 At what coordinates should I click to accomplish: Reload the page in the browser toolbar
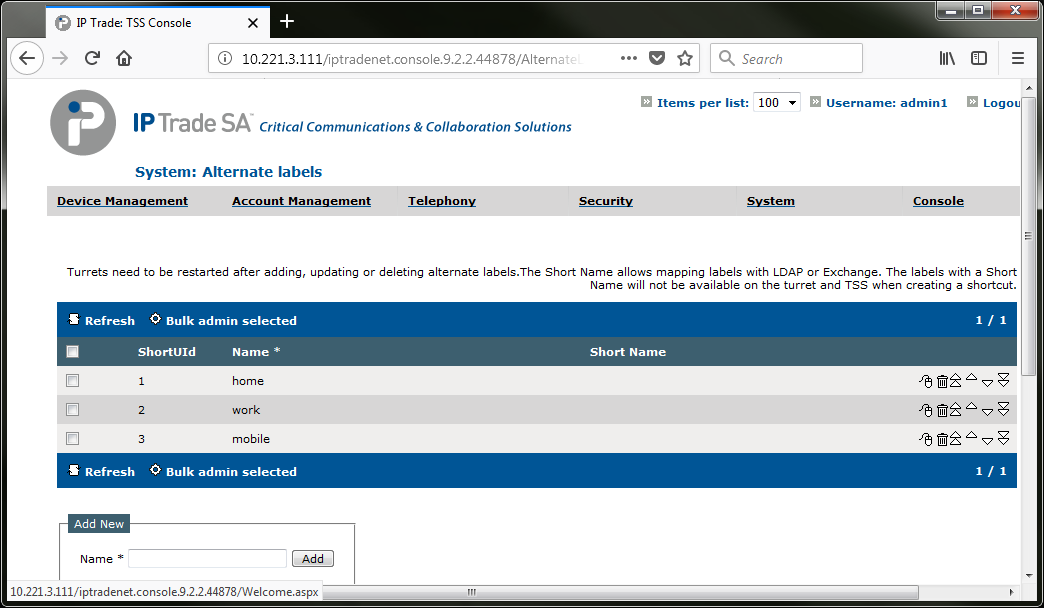point(93,59)
